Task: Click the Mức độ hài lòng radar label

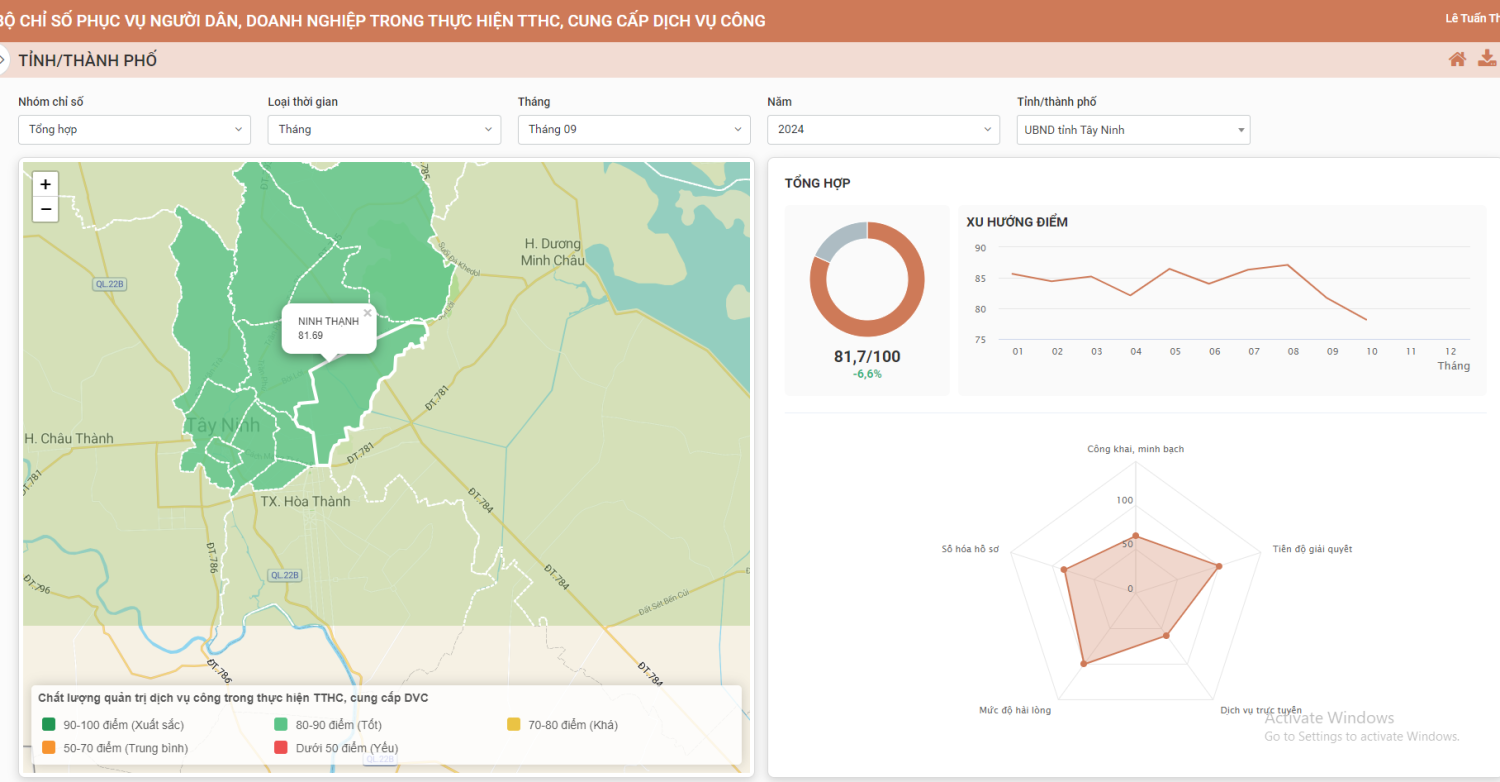Action: 1015,710
